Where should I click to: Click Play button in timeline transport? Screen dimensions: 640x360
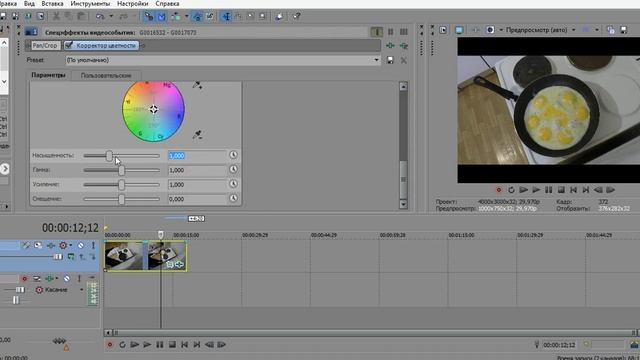(147, 345)
